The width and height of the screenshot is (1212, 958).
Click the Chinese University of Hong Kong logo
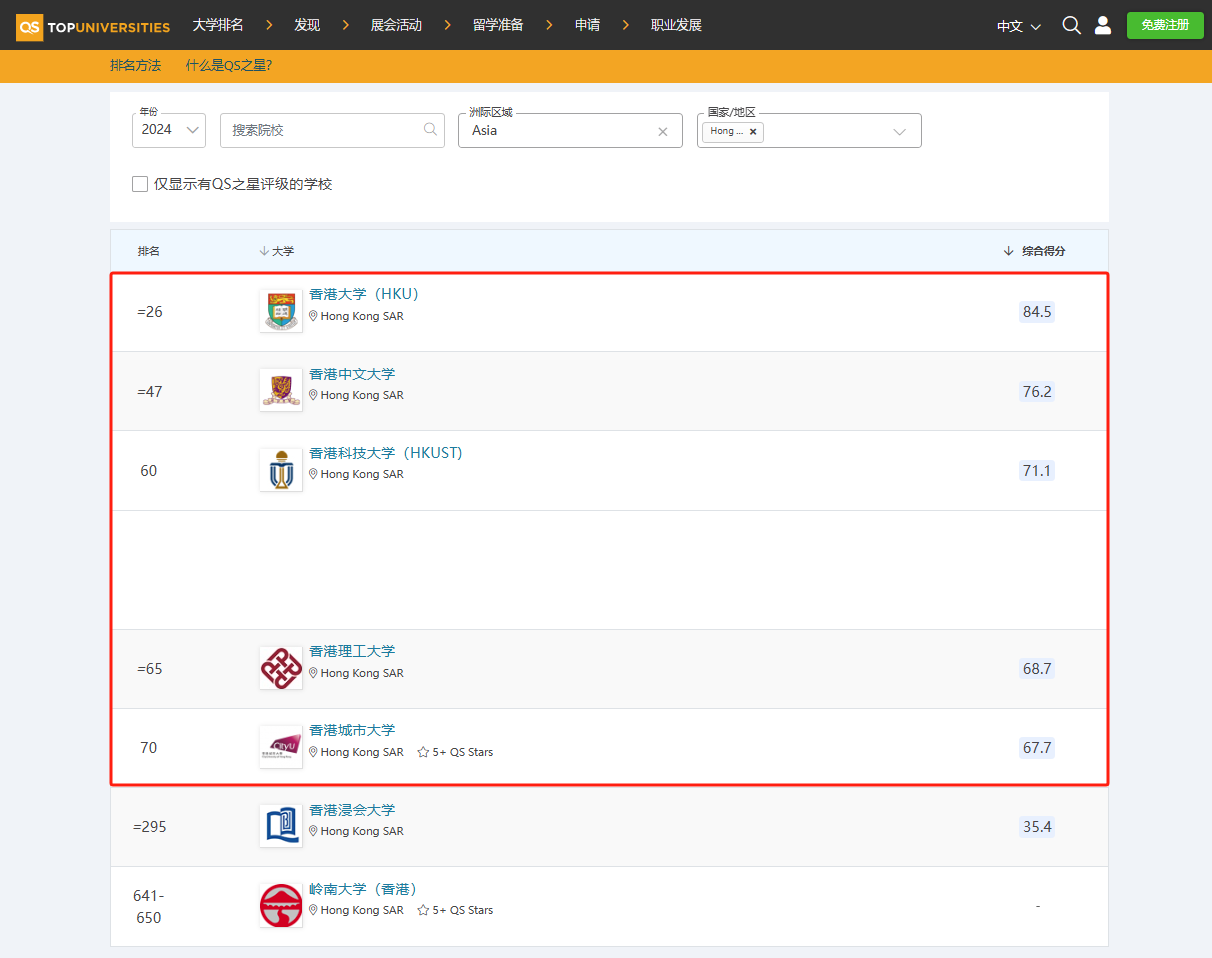(280, 390)
